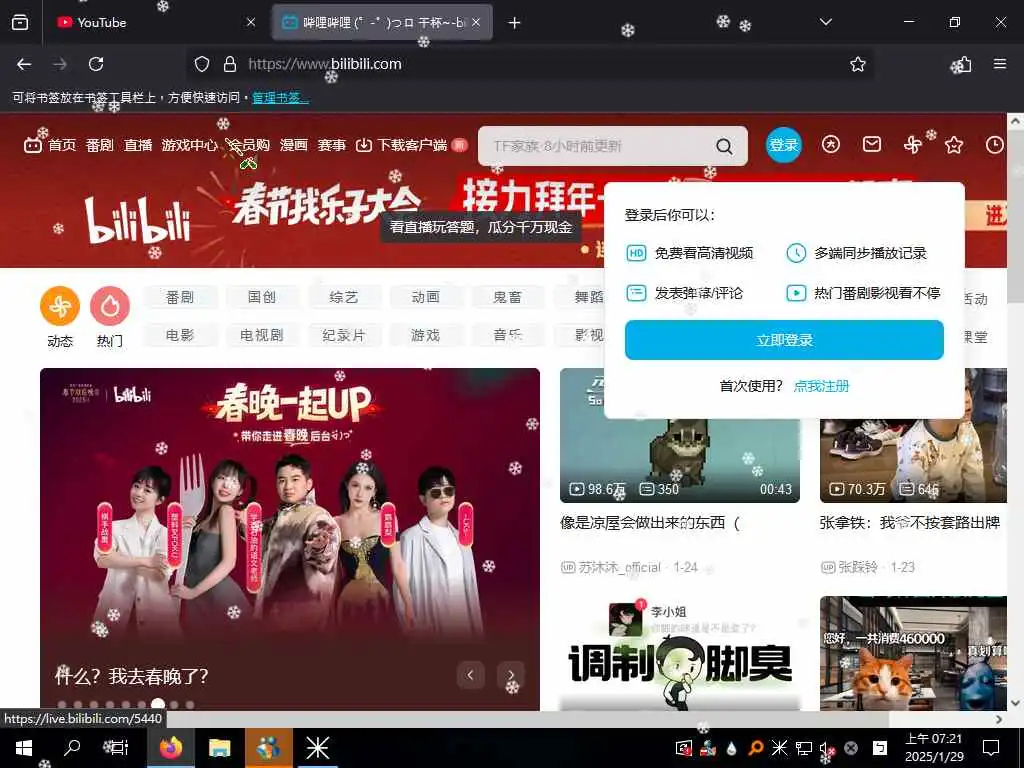Expand the list all tabs chevron
This screenshot has width=1024, height=768.
pos(826,22)
